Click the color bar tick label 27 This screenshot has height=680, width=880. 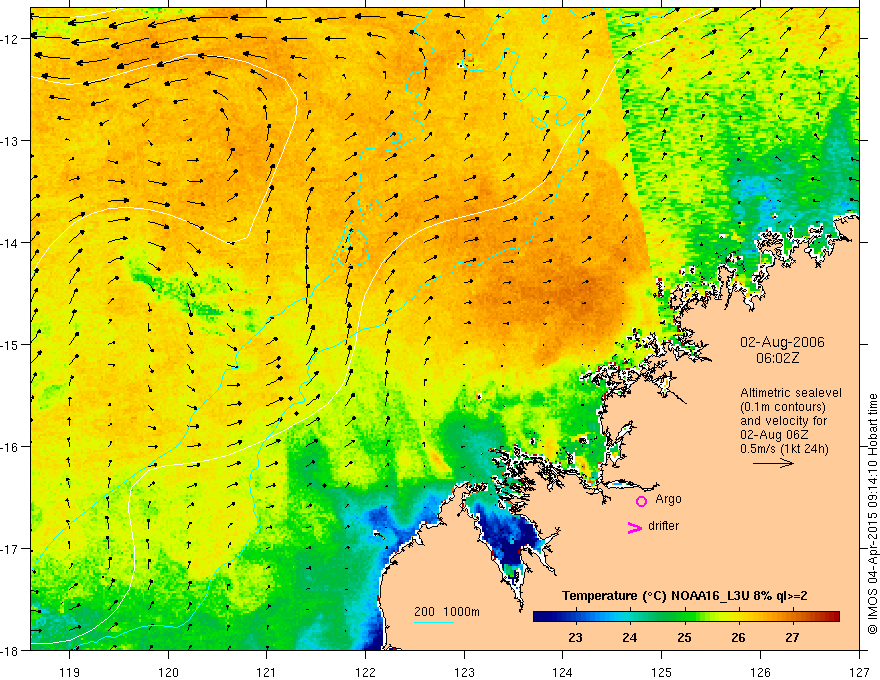coord(792,637)
